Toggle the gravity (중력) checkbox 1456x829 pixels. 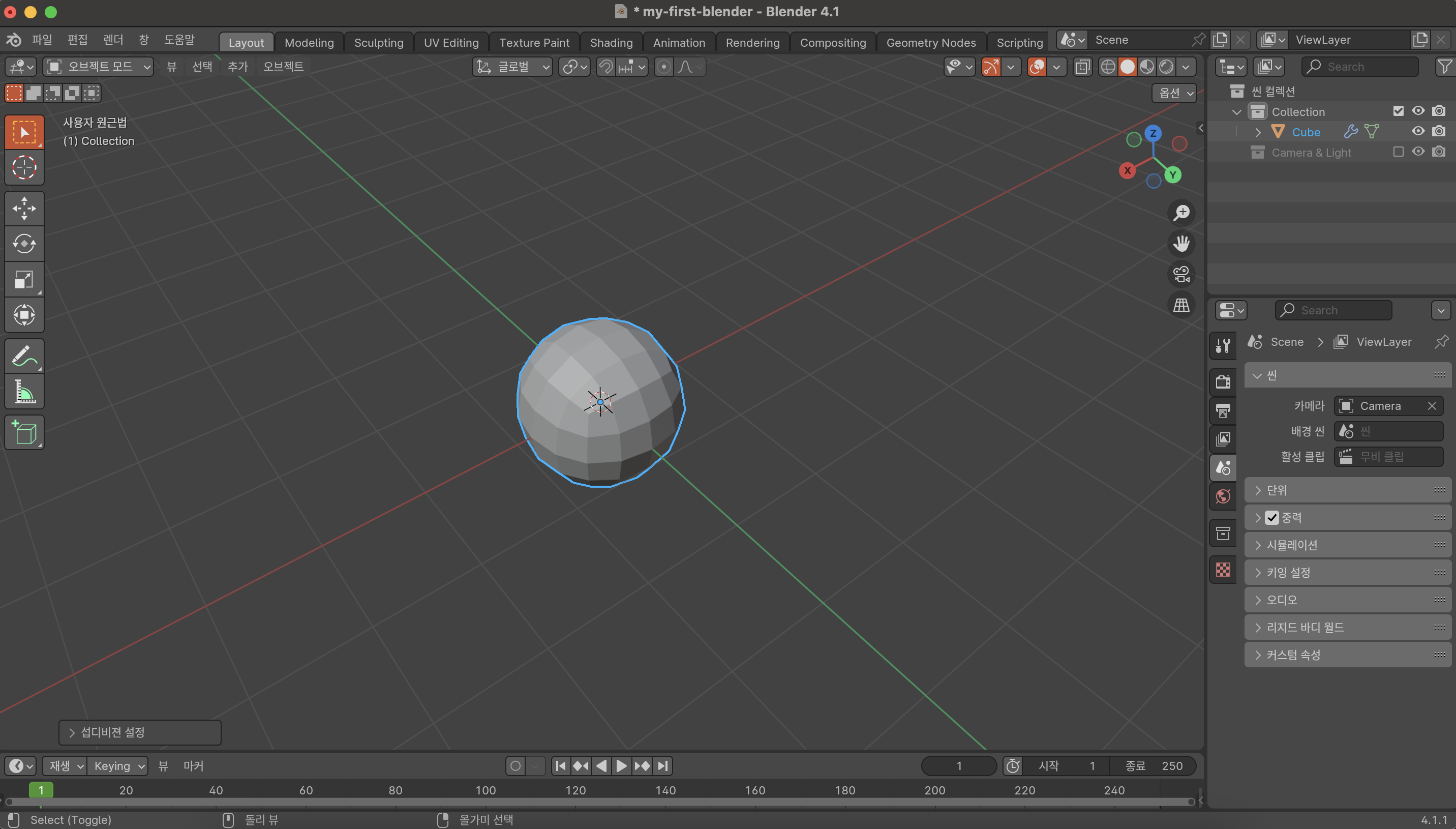coord(1271,518)
